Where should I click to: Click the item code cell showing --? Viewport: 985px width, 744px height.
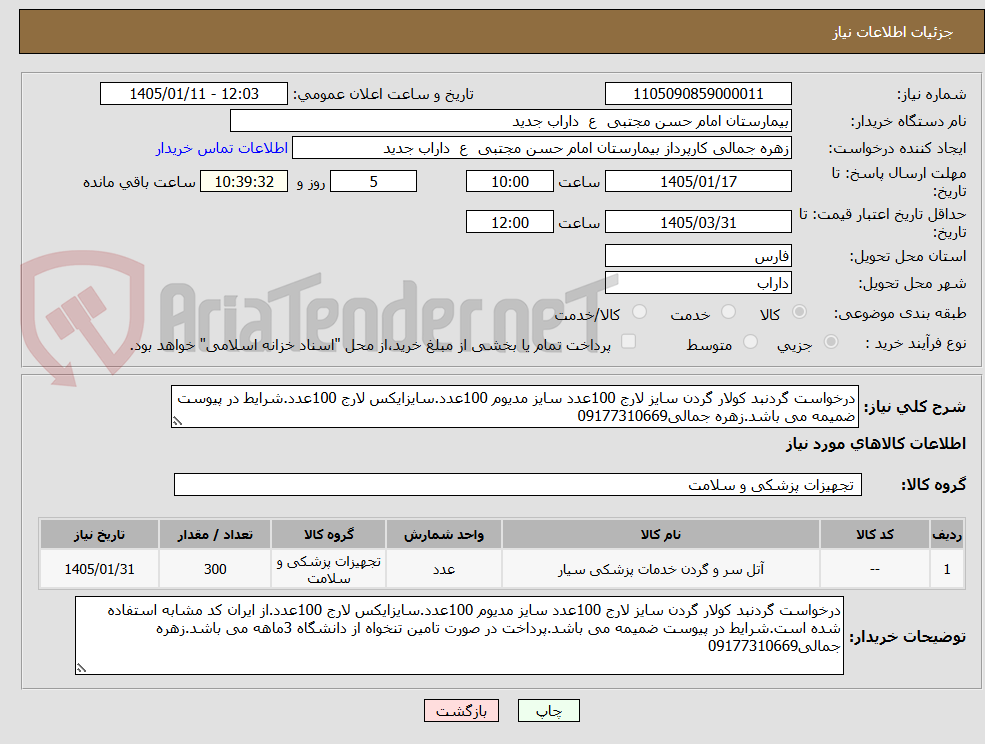click(x=874, y=569)
